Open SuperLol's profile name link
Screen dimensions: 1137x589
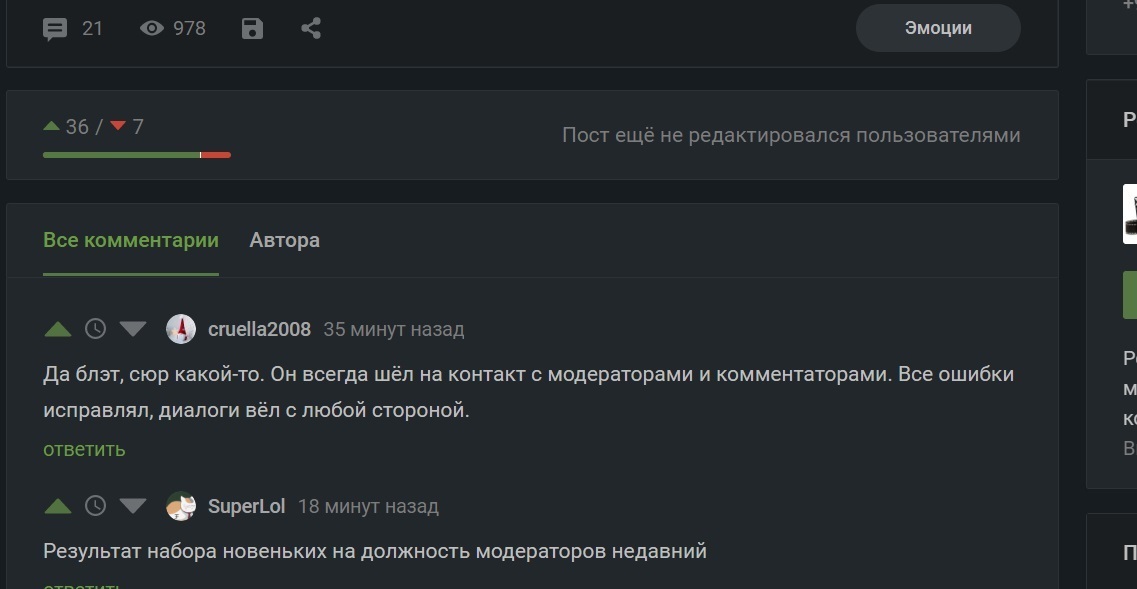pyautogui.click(x=246, y=506)
